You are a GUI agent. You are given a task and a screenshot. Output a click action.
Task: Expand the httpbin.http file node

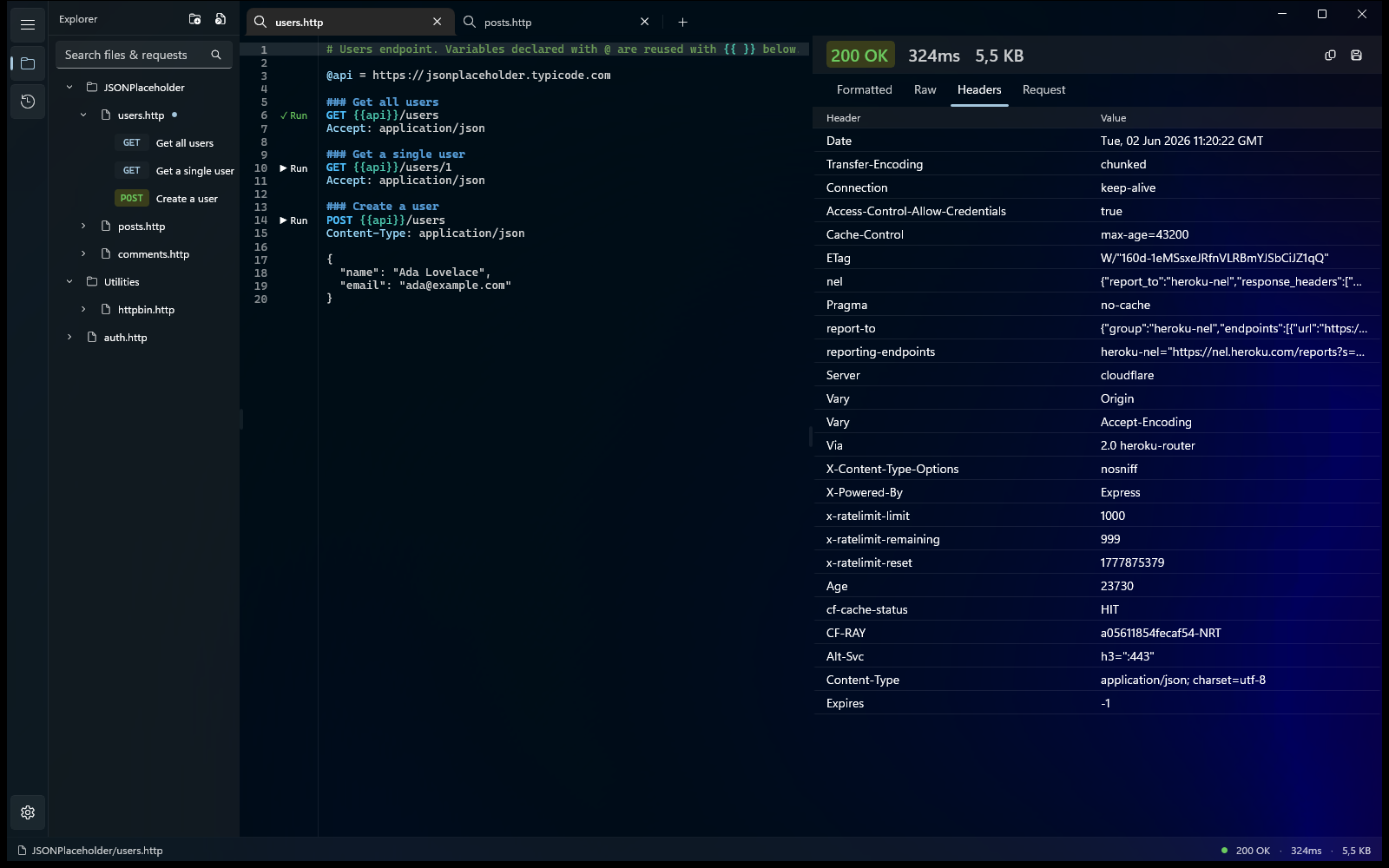coord(83,309)
